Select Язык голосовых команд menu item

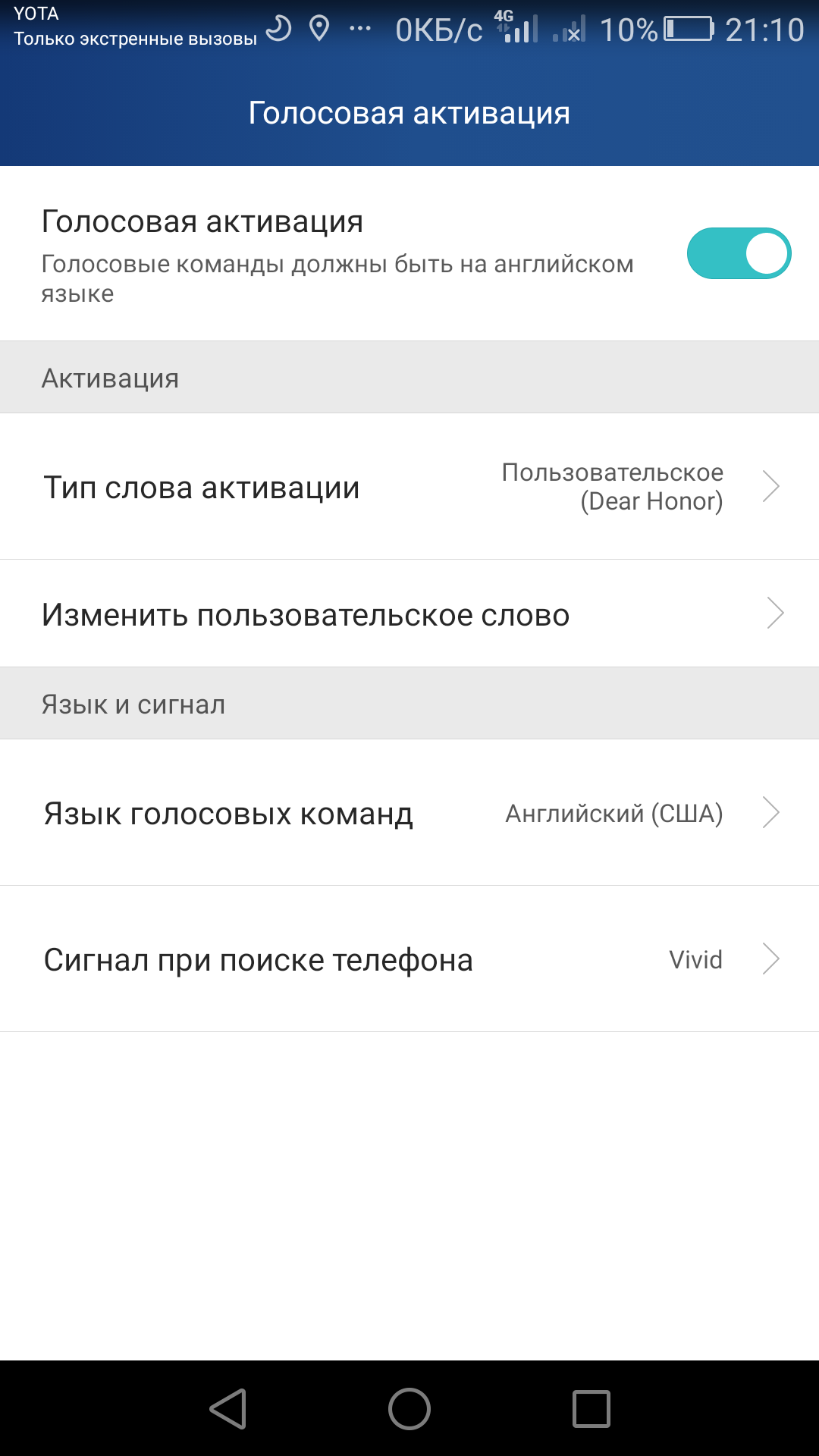click(x=228, y=814)
